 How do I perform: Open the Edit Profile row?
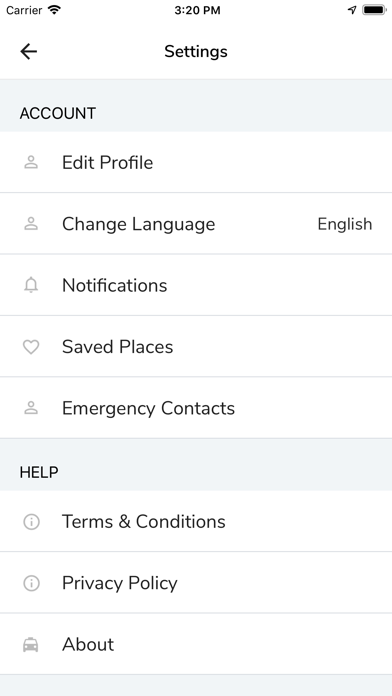click(196, 162)
